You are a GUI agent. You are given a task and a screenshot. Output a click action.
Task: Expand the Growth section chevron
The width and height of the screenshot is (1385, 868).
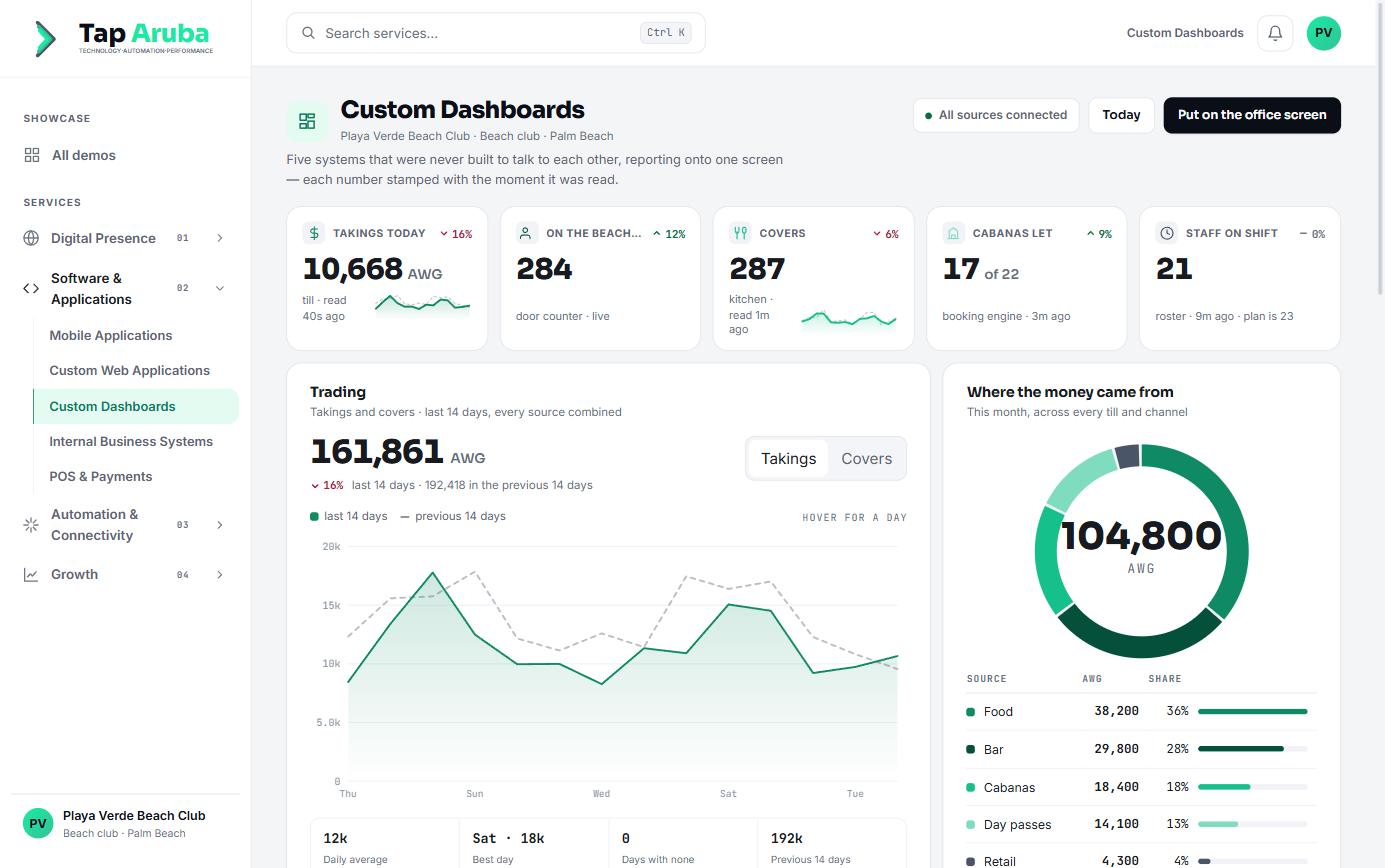[219, 575]
